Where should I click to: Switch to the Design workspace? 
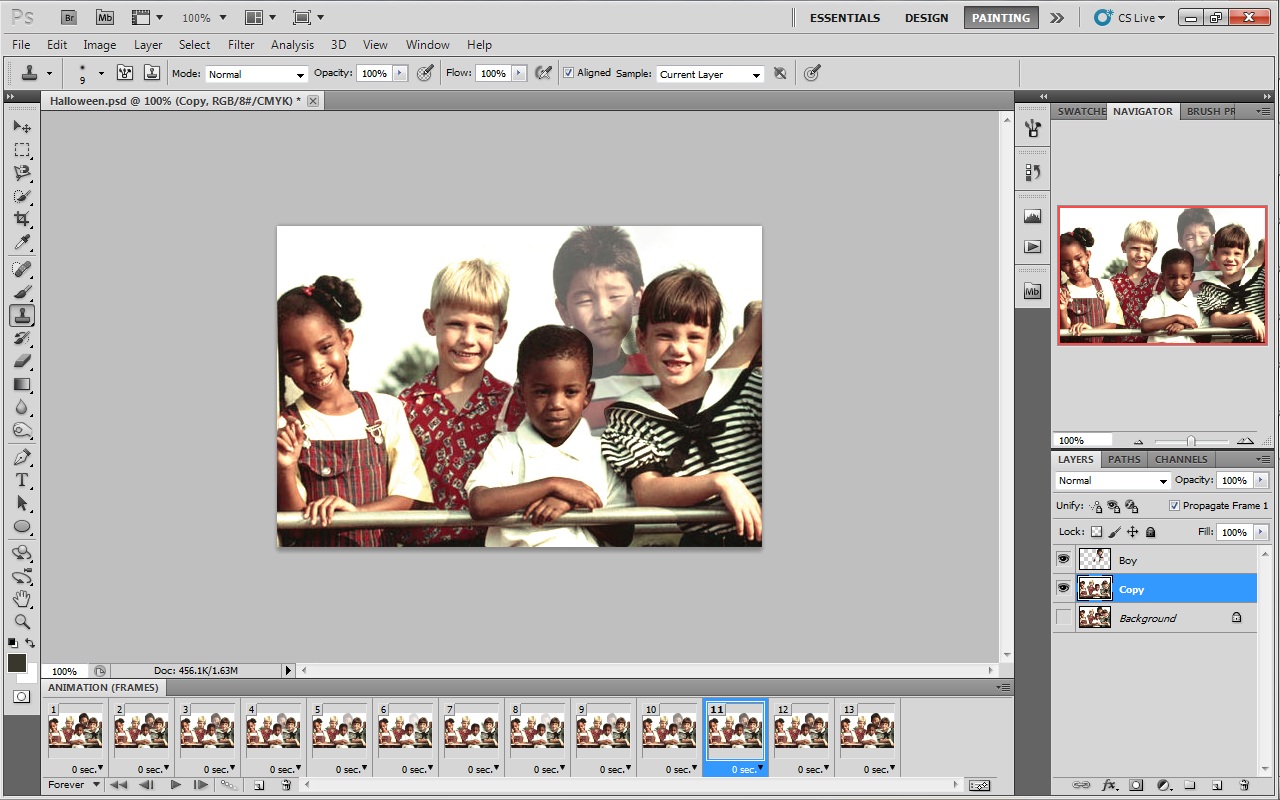pyautogui.click(x=927, y=18)
